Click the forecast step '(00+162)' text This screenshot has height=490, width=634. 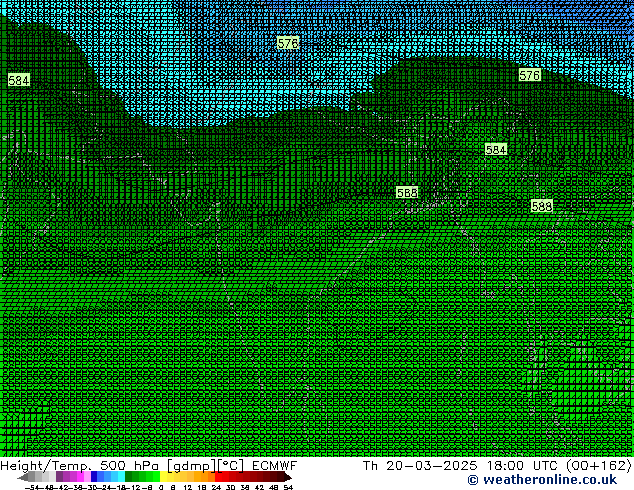coord(599,466)
